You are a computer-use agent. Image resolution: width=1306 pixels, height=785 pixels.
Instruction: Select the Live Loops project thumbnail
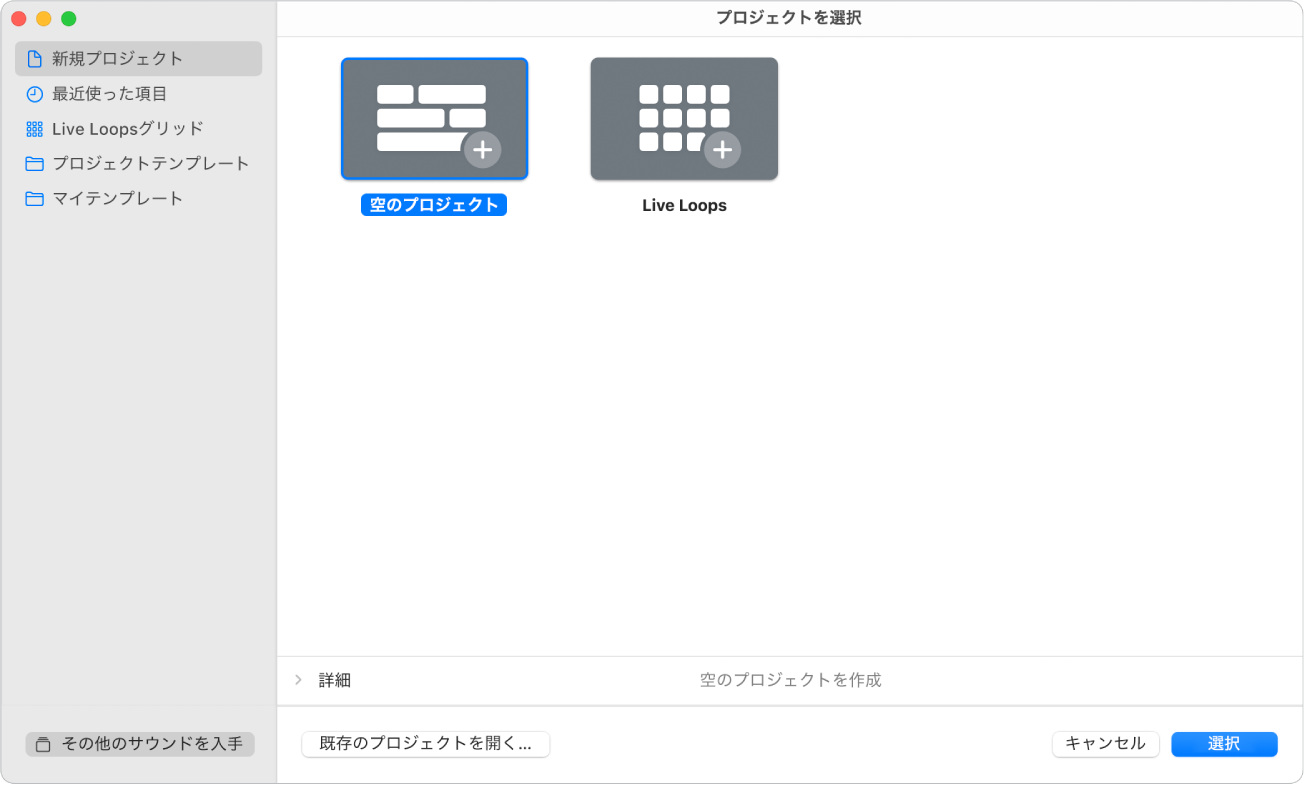[x=683, y=118]
